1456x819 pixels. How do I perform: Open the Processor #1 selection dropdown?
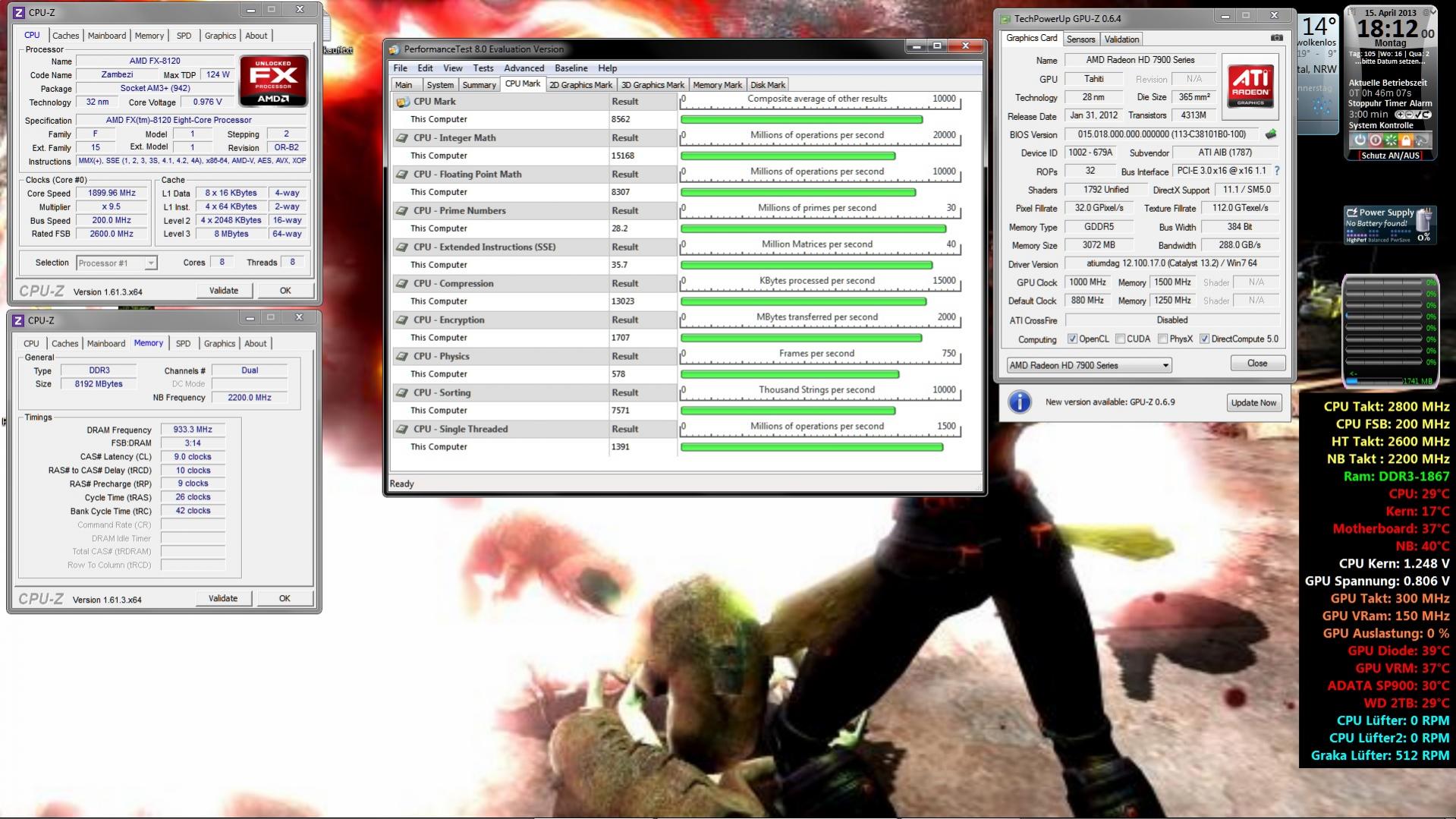(117, 263)
